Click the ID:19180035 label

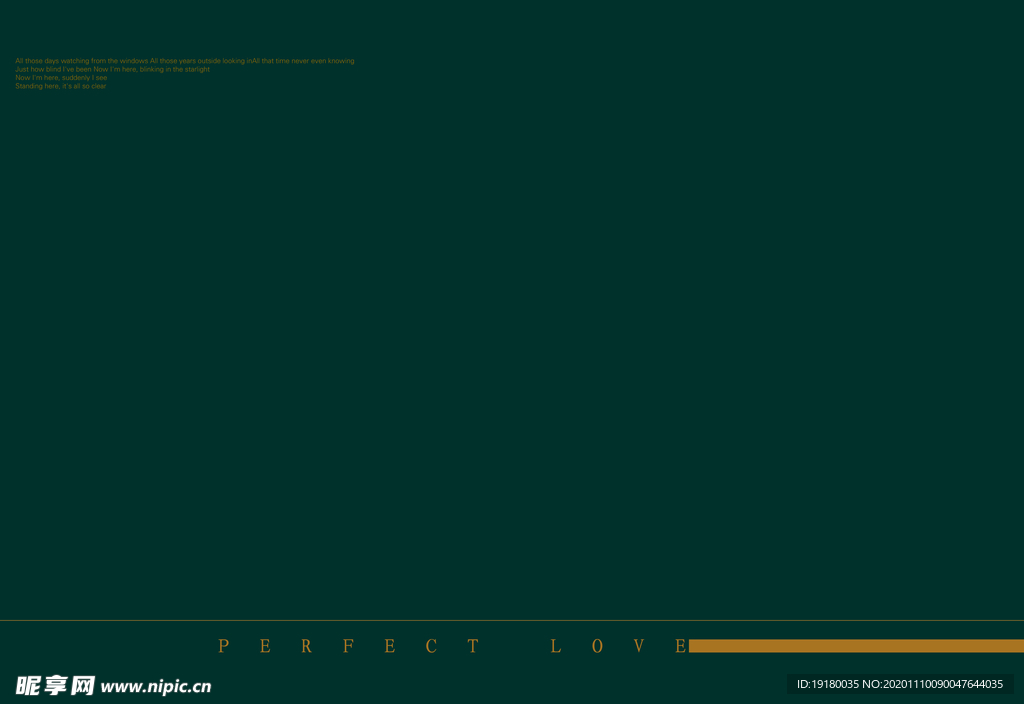click(x=827, y=684)
